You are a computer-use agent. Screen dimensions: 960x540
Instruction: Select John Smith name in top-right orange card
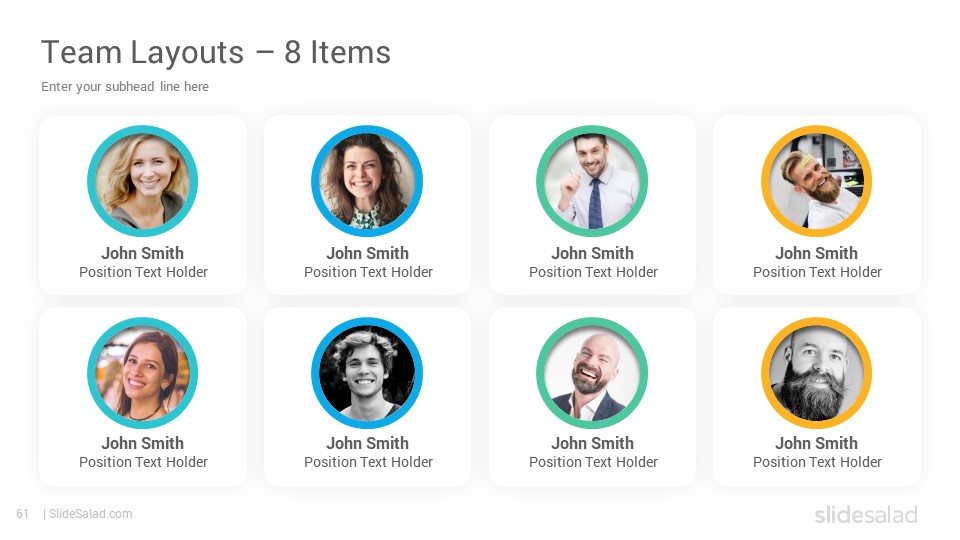click(817, 253)
